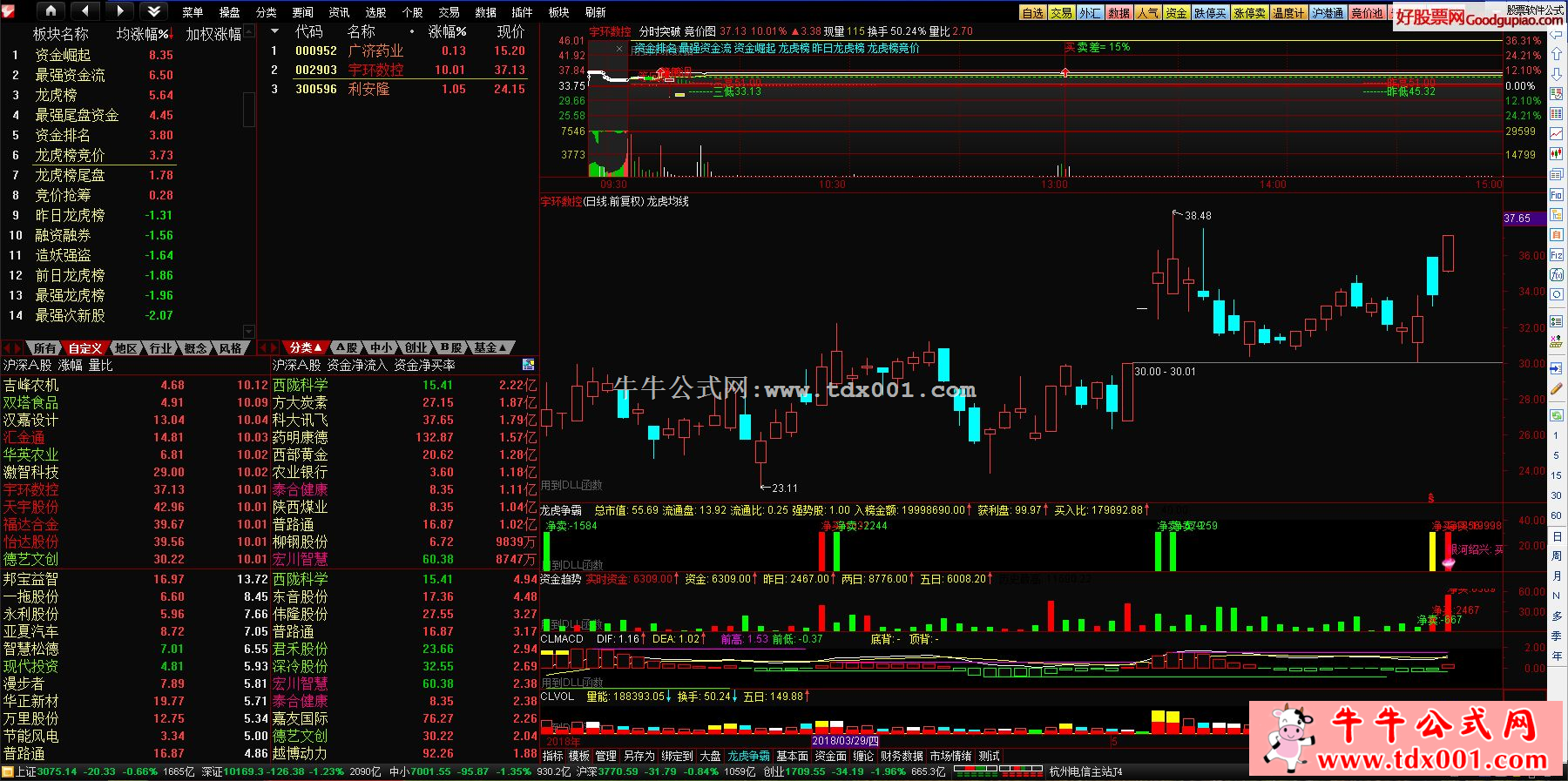
Task: Click the date marker 2018/03/29 on timeline
Action: (846, 741)
